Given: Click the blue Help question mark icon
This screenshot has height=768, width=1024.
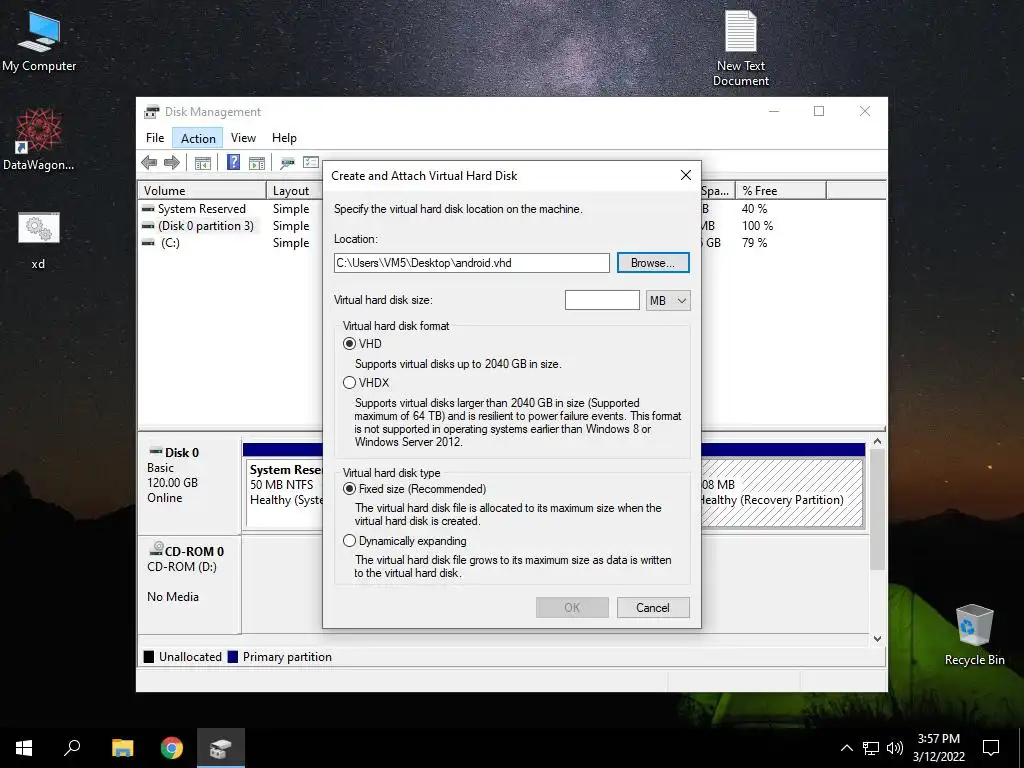Looking at the screenshot, I should [233, 162].
